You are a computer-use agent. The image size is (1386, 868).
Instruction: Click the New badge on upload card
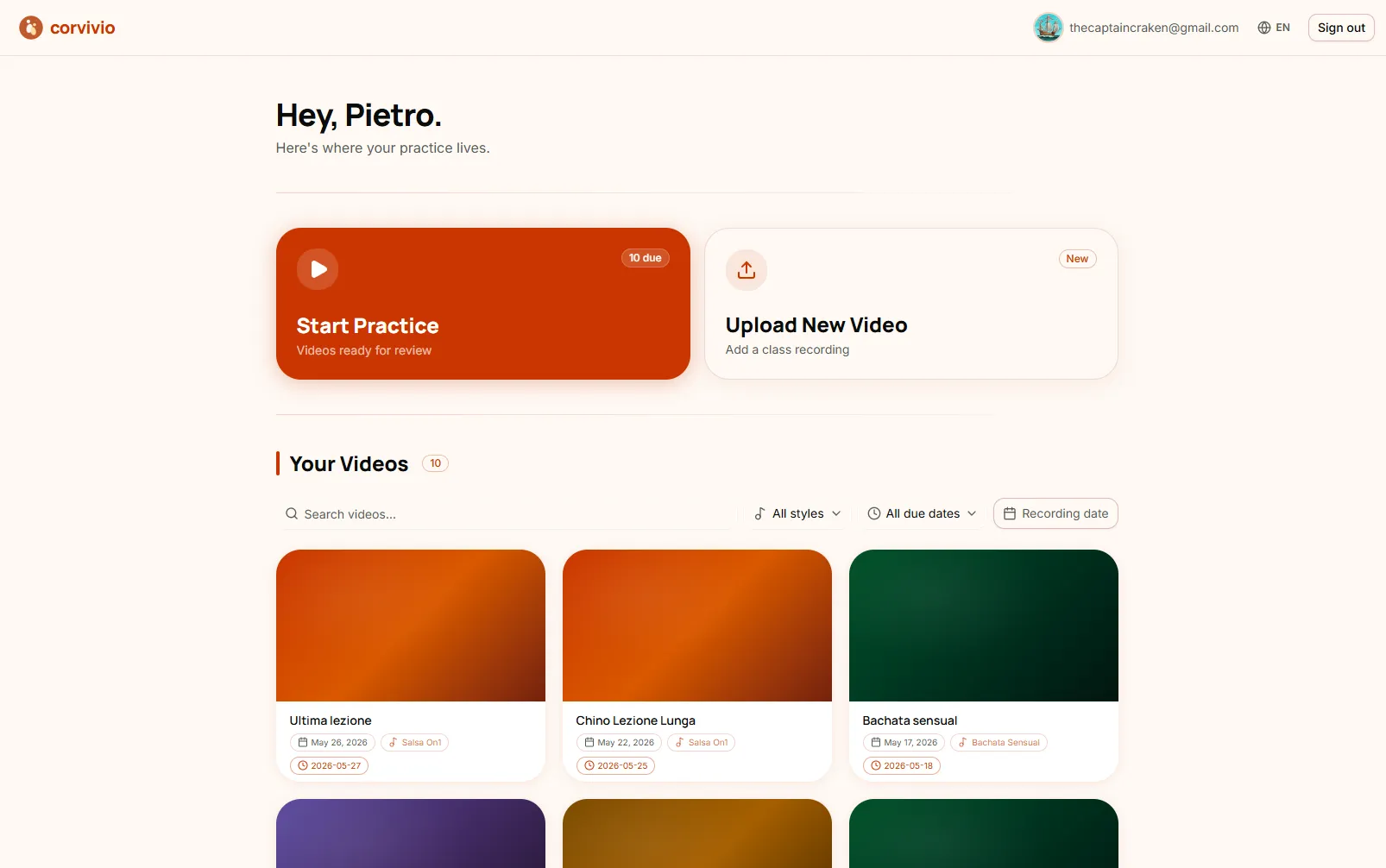(1077, 259)
